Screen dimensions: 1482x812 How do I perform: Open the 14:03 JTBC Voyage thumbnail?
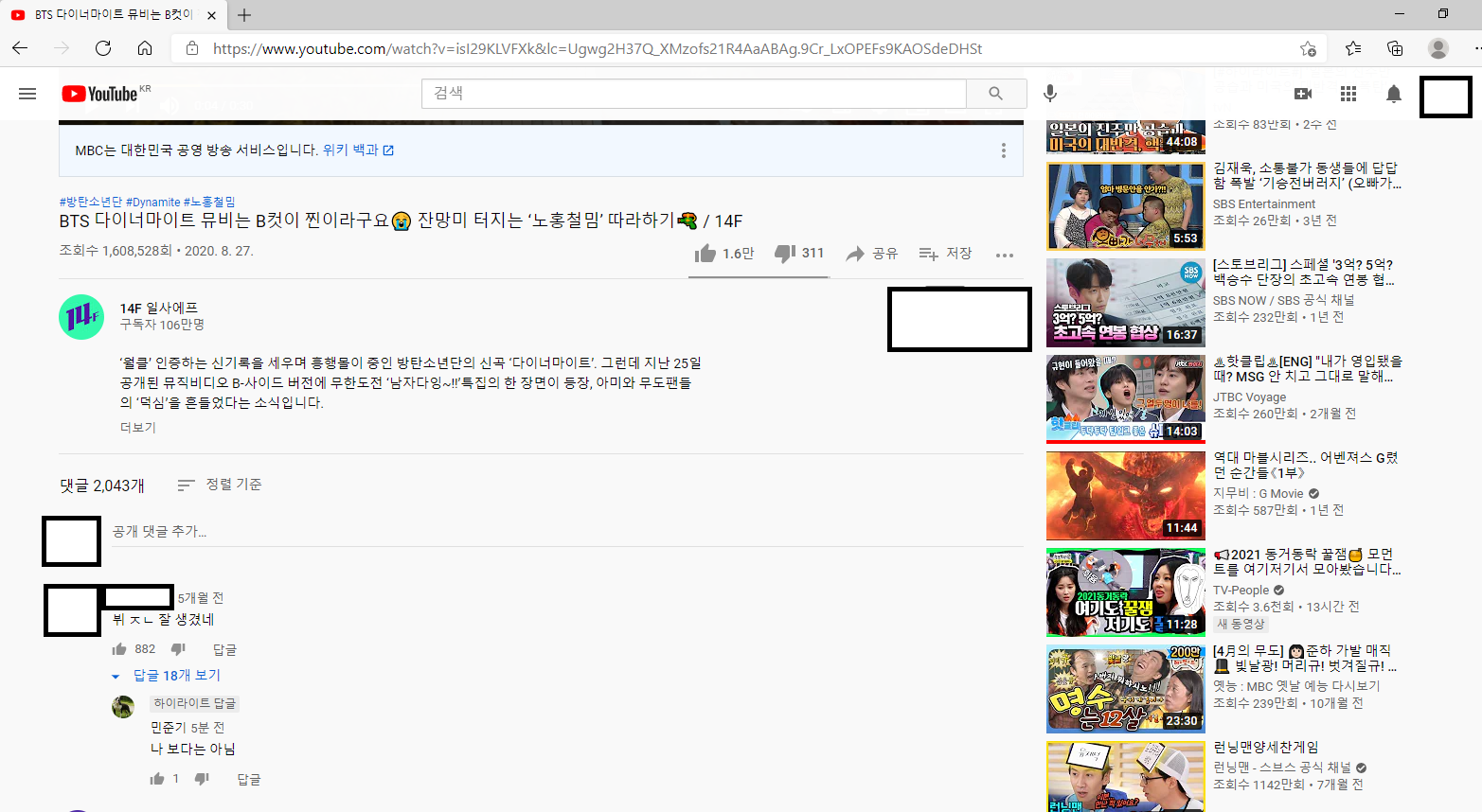click(x=1125, y=398)
